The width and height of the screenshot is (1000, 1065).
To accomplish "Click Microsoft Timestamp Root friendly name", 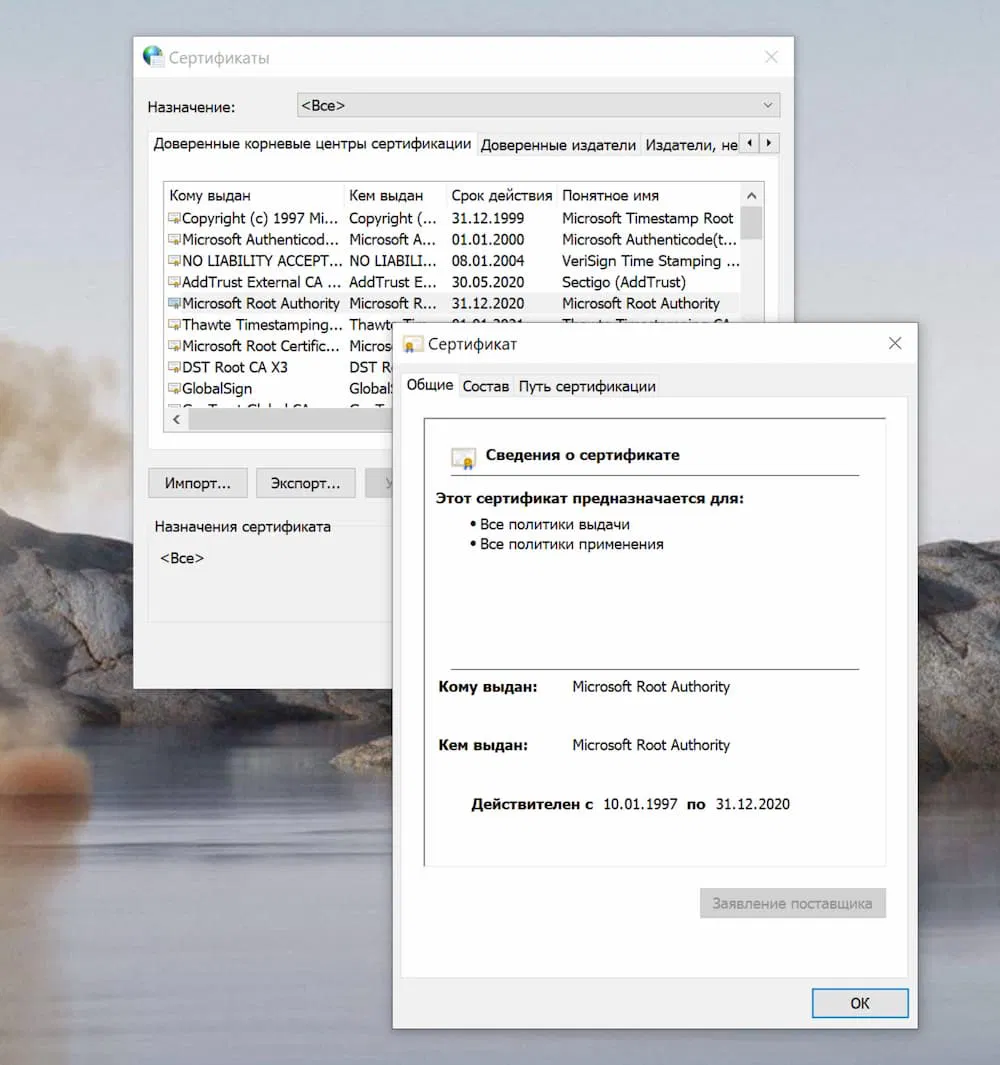I will (x=647, y=219).
